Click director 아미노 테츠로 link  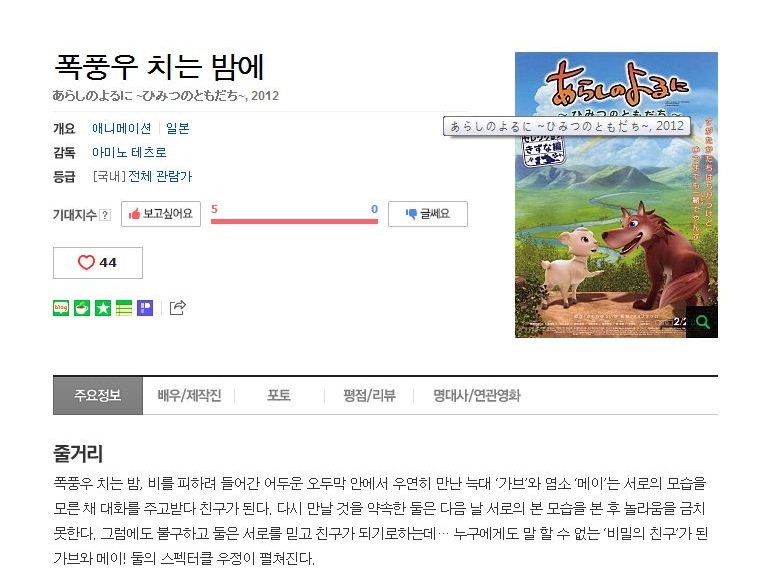pos(129,152)
